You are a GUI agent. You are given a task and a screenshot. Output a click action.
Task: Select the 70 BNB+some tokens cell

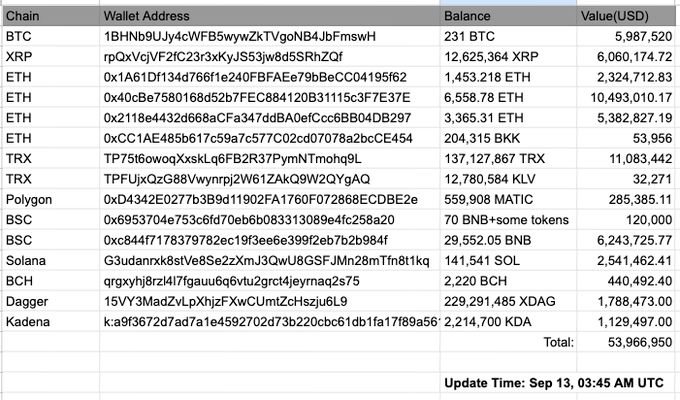(508, 220)
